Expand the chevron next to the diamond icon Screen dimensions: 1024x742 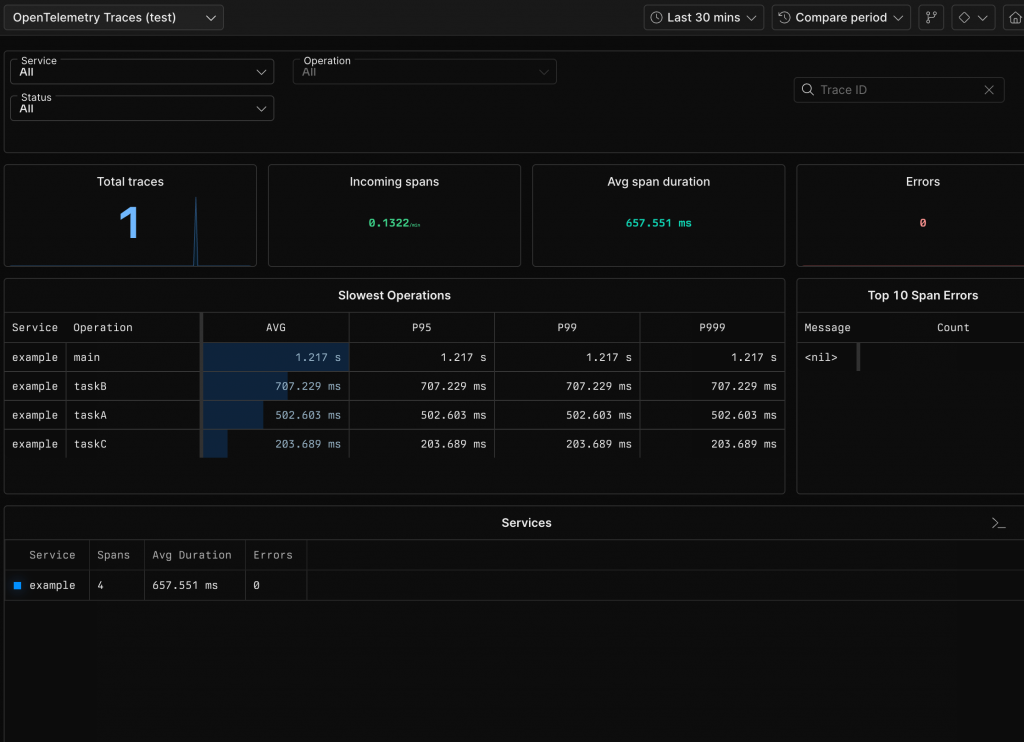coord(983,18)
